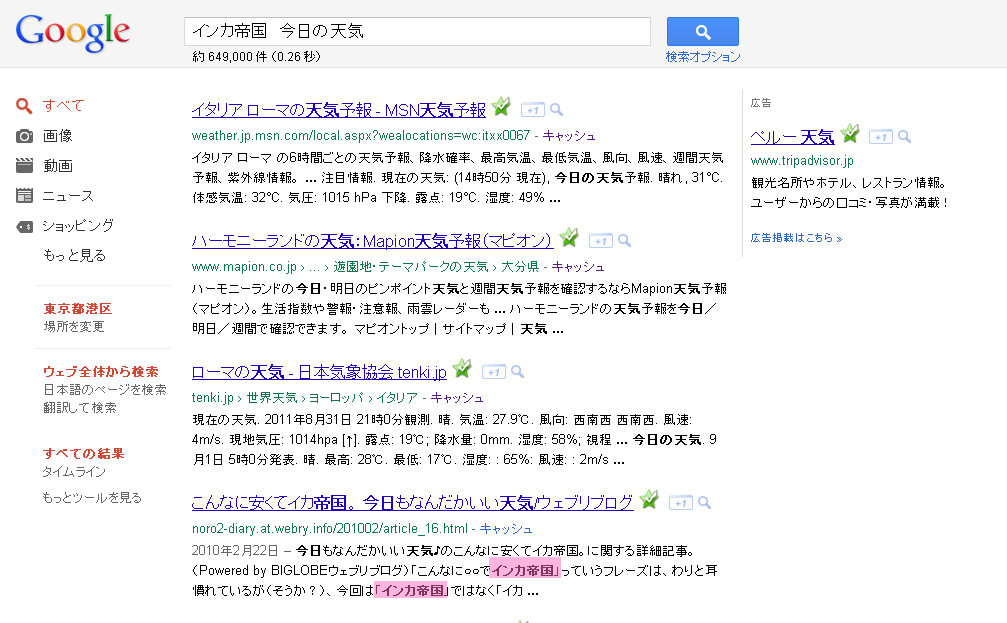
Task: Open preview magnifier for イカ帝国 blog result
Action: click(x=704, y=502)
